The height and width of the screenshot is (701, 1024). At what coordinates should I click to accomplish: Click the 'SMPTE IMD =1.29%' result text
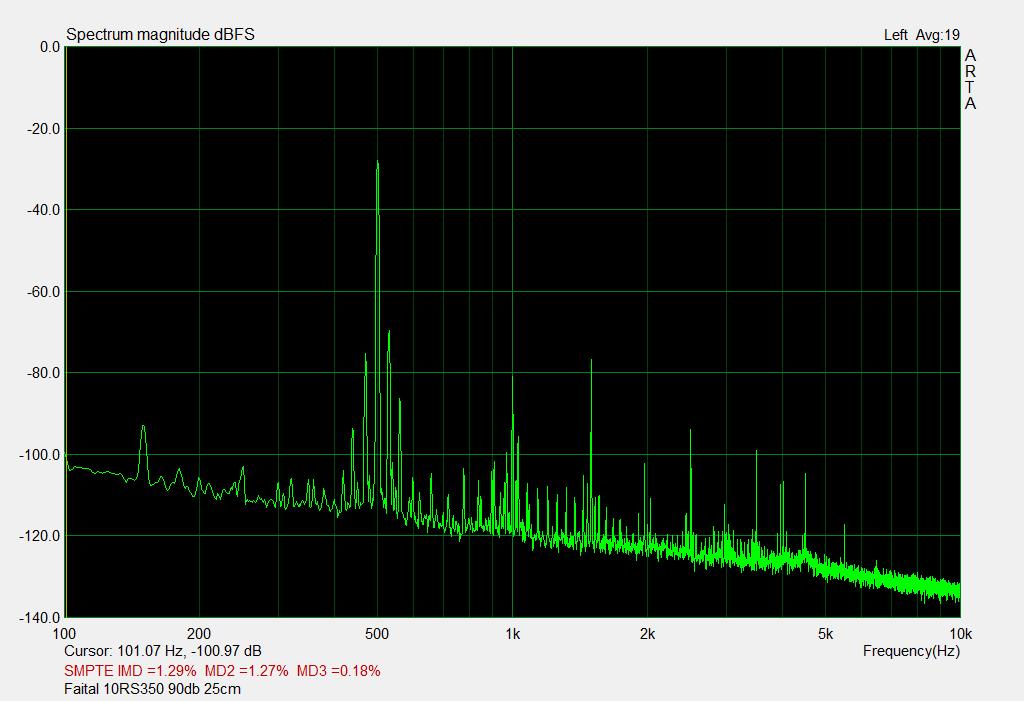pyautogui.click(x=131, y=670)
